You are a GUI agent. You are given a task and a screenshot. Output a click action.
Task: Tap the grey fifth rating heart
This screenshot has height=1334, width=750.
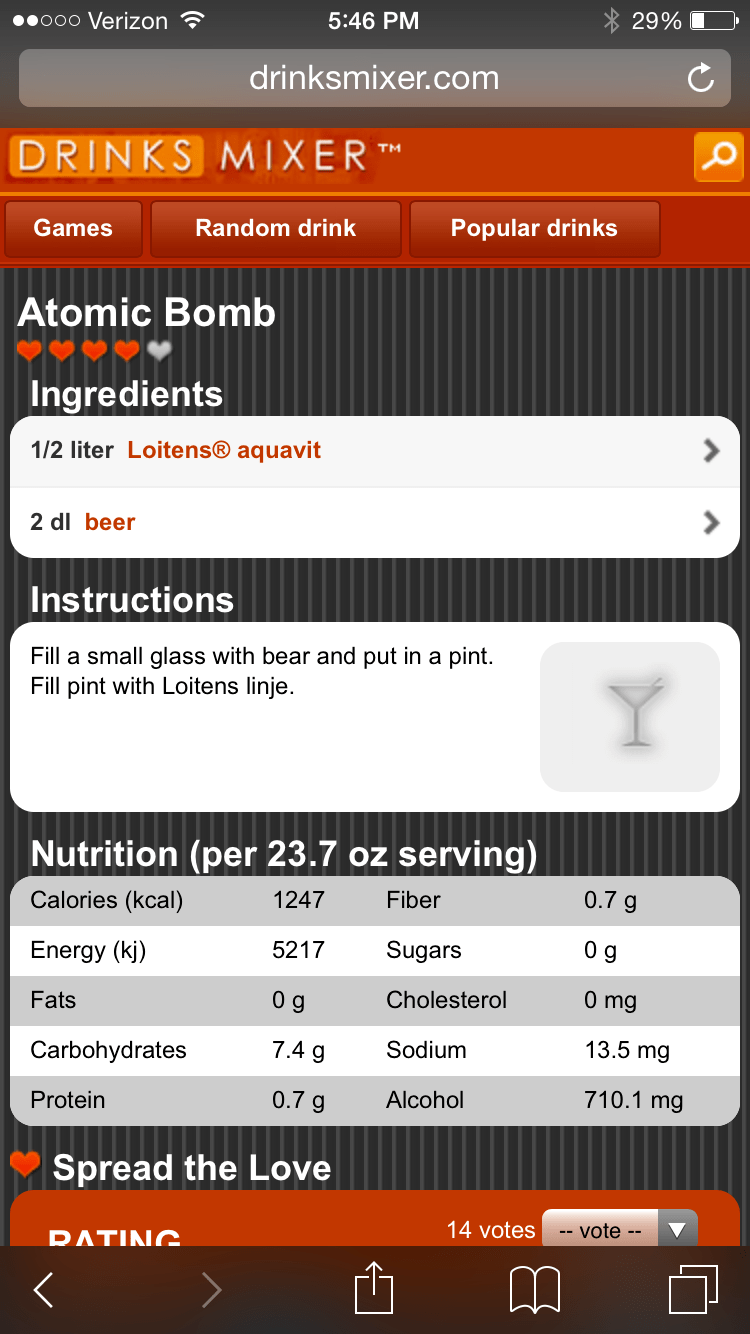[x=159, y=350]
